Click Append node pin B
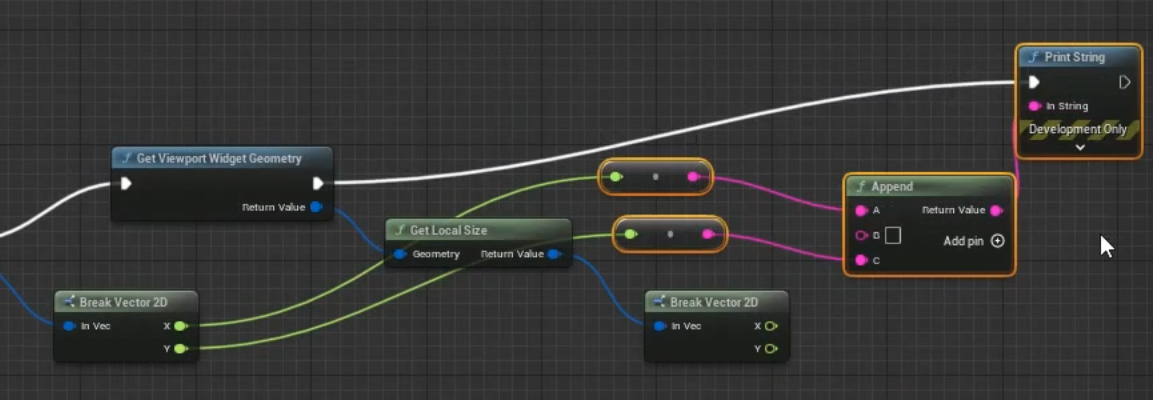This screenshot has width=1153, height=400. pos(861,235)
